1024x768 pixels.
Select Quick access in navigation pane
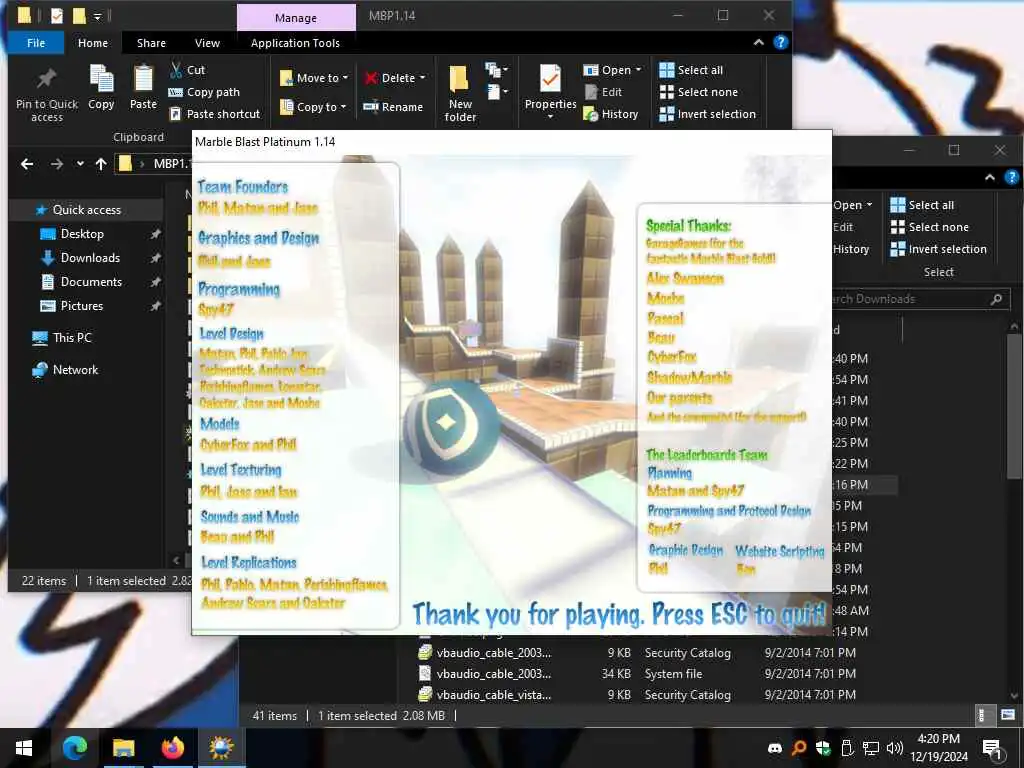tap(86, 210)
